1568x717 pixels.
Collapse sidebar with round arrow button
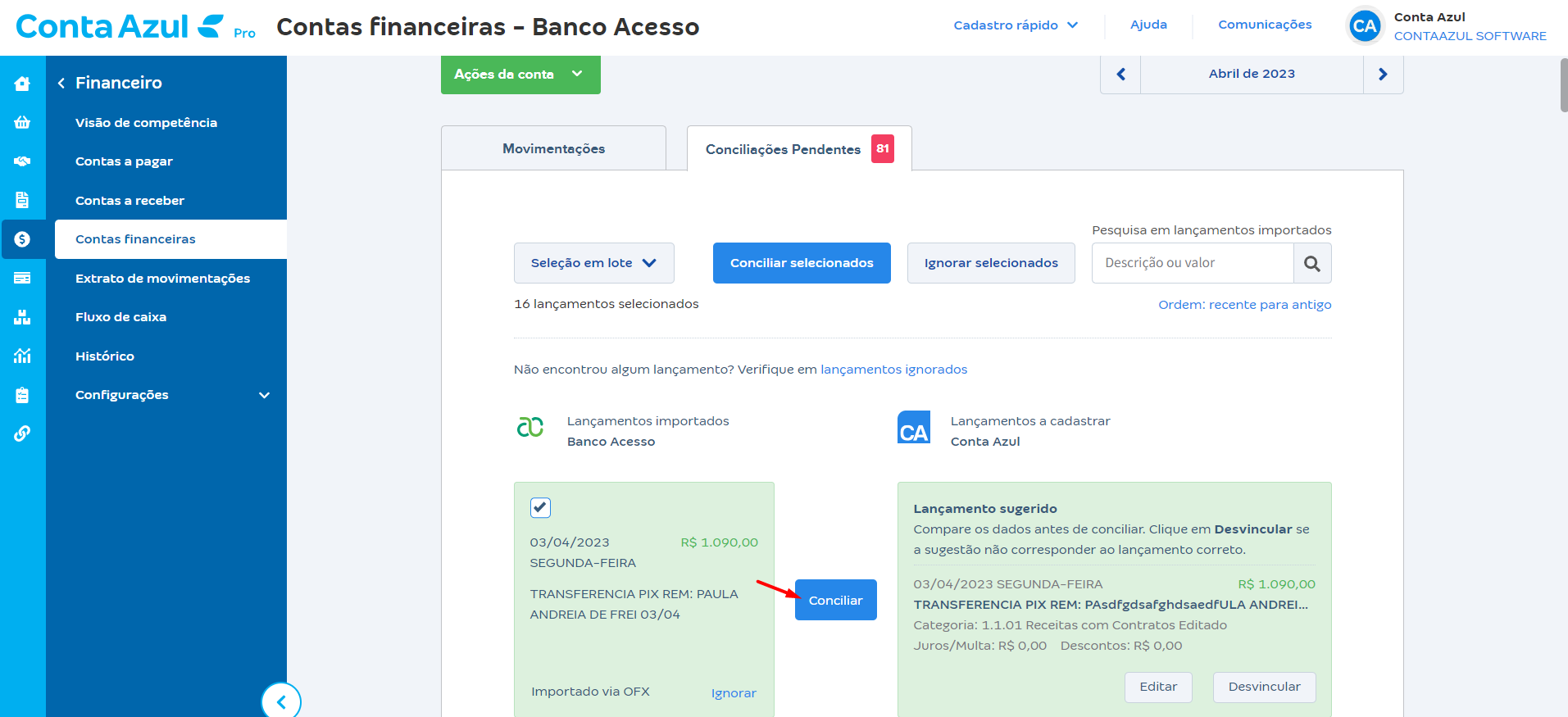pos(281,701)
